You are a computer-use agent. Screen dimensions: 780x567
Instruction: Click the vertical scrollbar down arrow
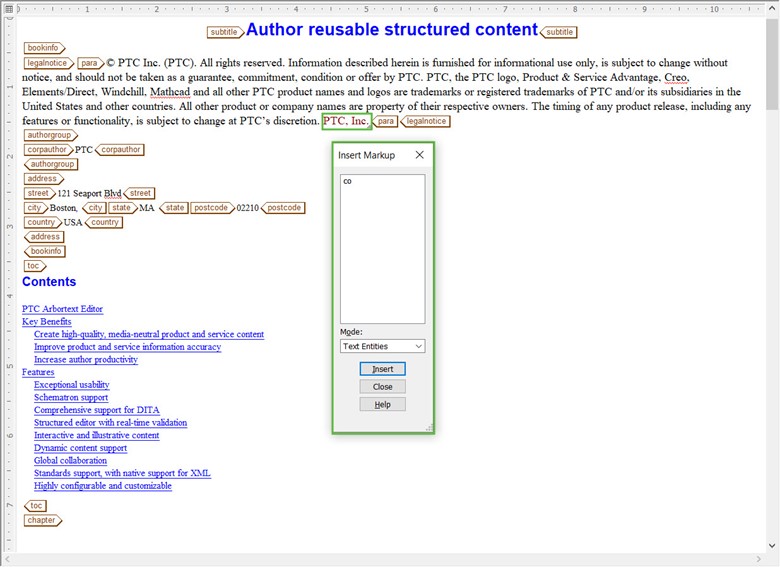tap(772, 546)
